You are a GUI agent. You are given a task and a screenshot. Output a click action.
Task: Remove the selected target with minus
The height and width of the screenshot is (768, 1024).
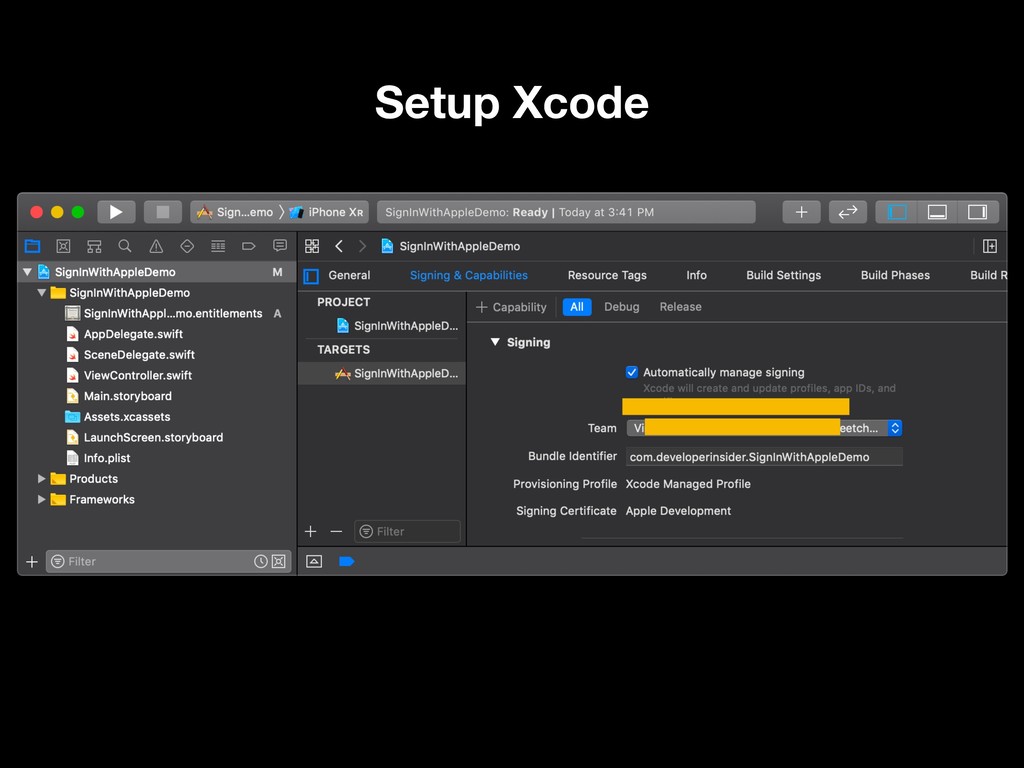[336, 532]
